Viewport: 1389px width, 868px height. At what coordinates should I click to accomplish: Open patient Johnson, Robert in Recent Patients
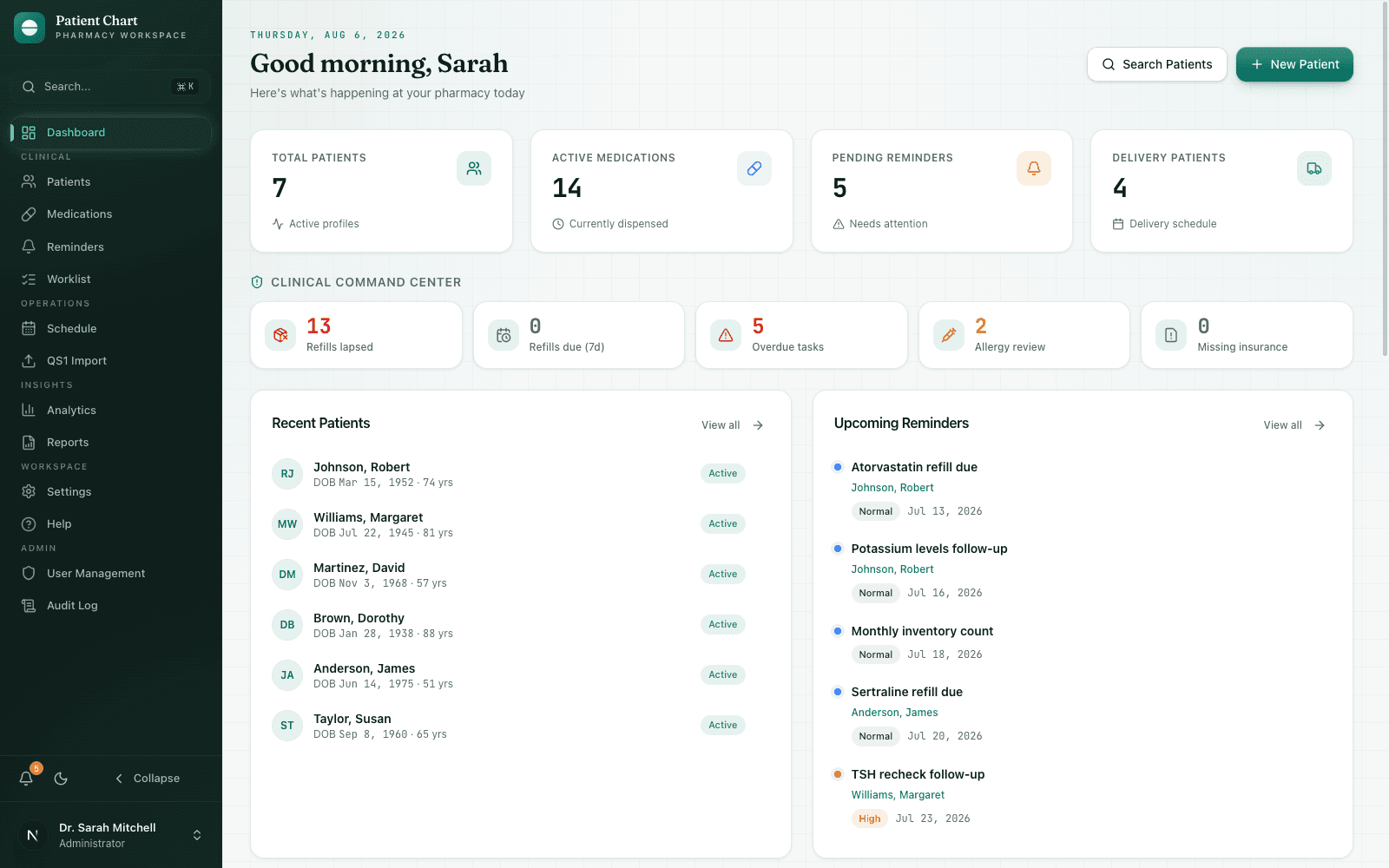[521, 474]
